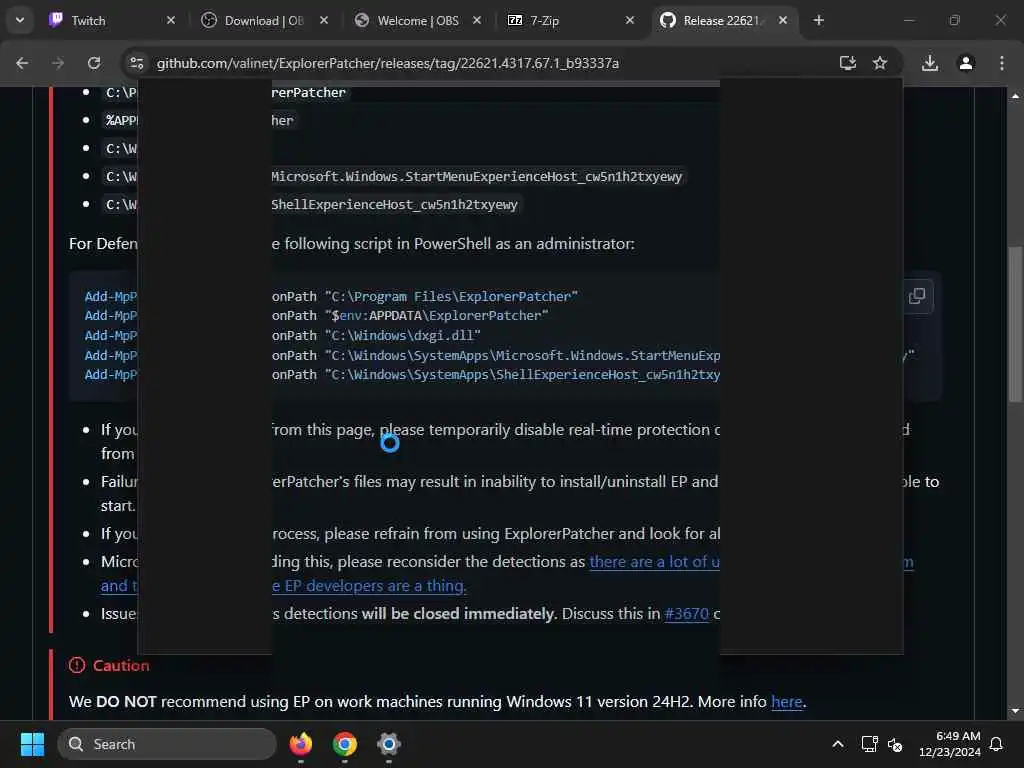Click scrollbar up arrow
This screenshot has height=768, width=1024.
(1015, 96)
